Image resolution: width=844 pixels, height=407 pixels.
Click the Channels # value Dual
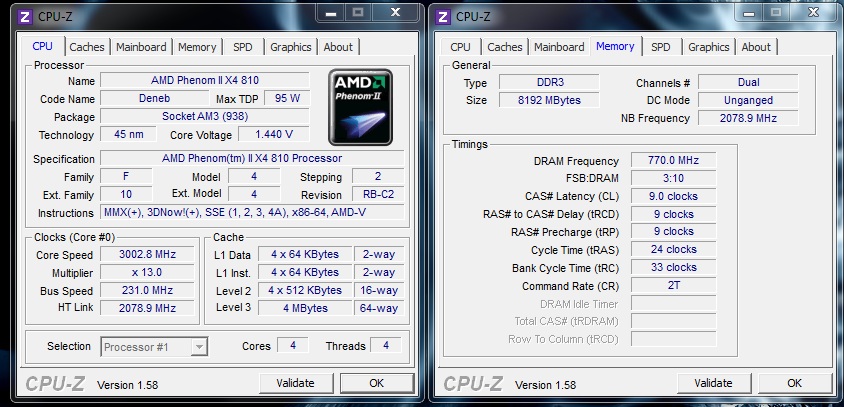point(748,82)
